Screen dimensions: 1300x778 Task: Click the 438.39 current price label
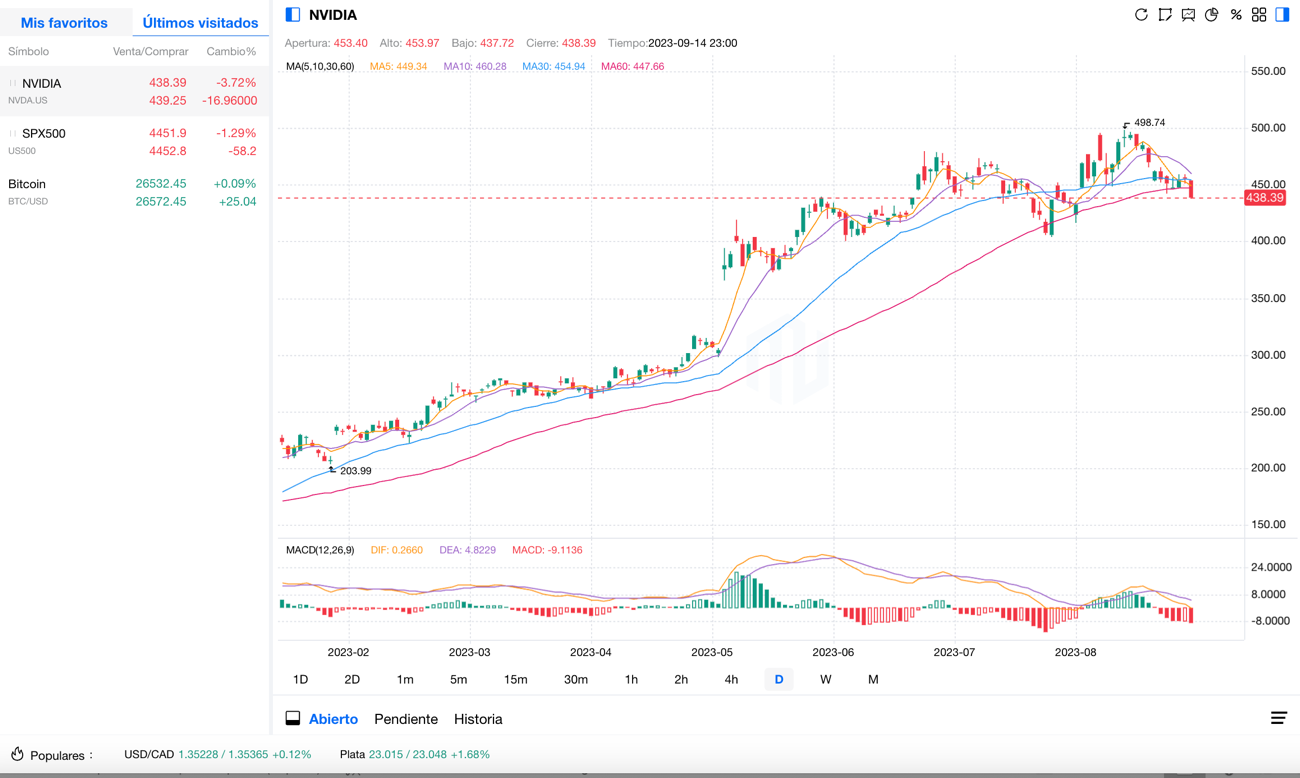pyautogui.click(x=1264, y=198)
